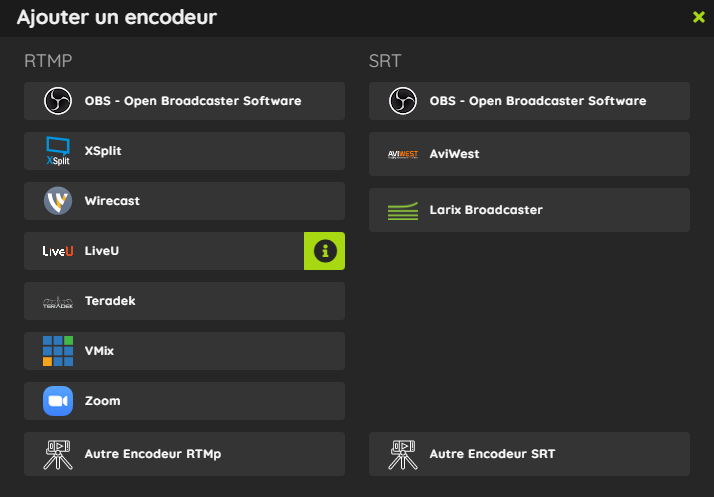Click the SRT section heading

coord(385,61)
